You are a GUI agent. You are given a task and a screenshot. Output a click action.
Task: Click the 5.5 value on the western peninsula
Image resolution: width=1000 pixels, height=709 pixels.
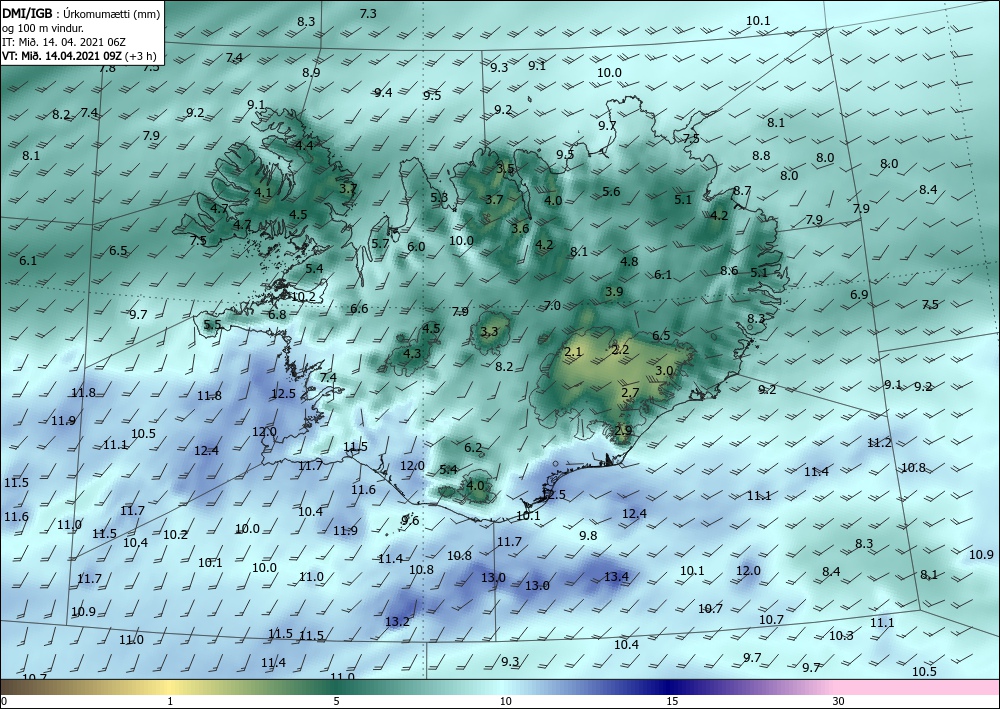point(212,325)
